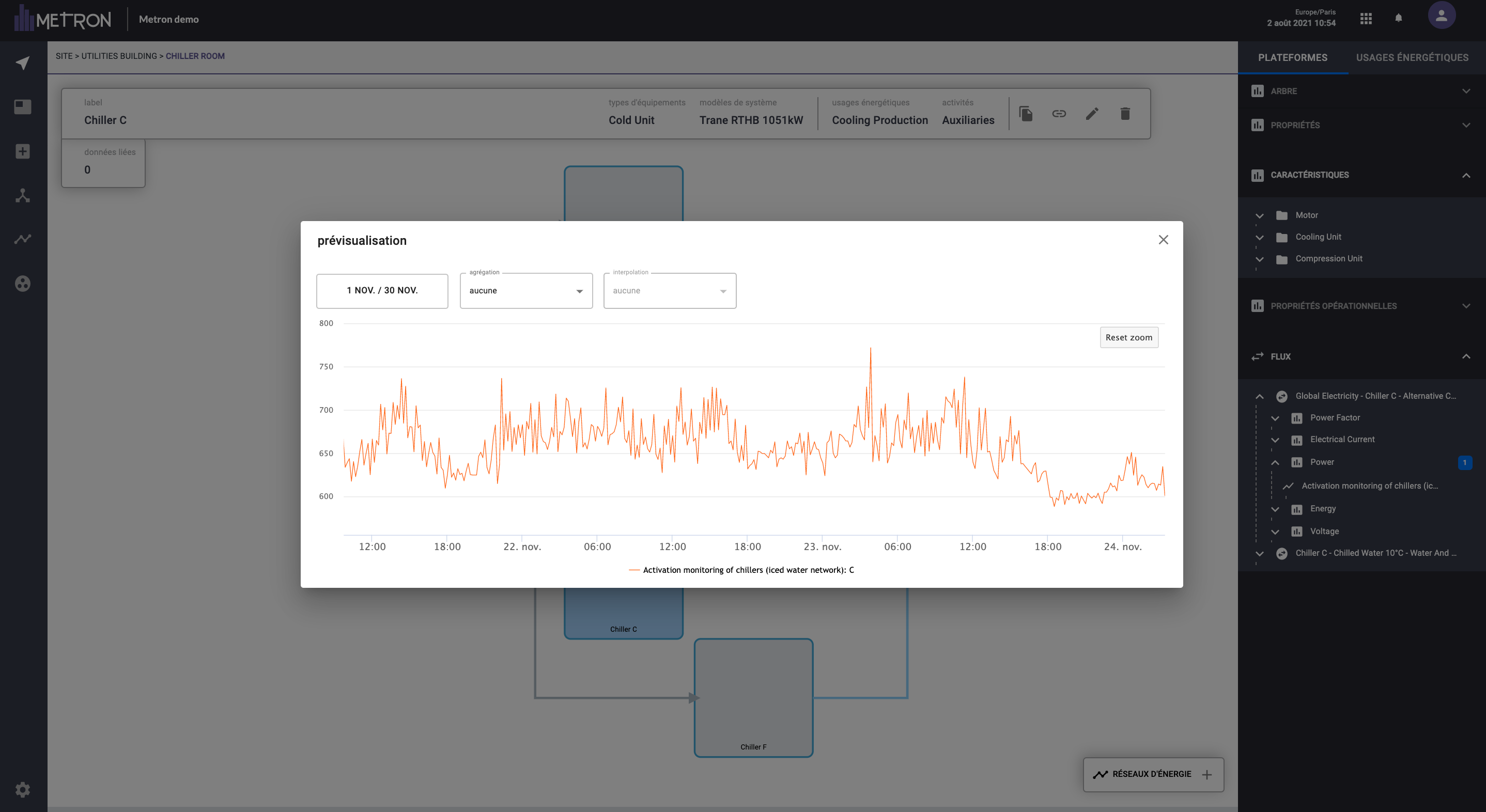Open the interpolation dropdown

[x=669, y=291]
